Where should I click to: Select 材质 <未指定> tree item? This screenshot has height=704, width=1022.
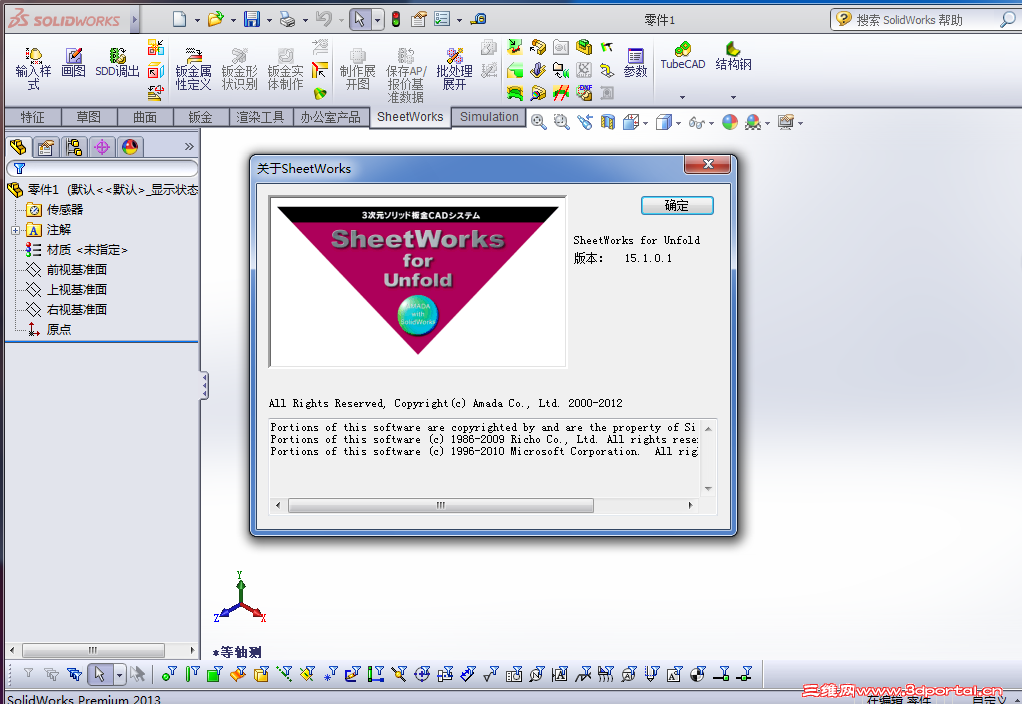pyautogui.click(x=76, y=250)
